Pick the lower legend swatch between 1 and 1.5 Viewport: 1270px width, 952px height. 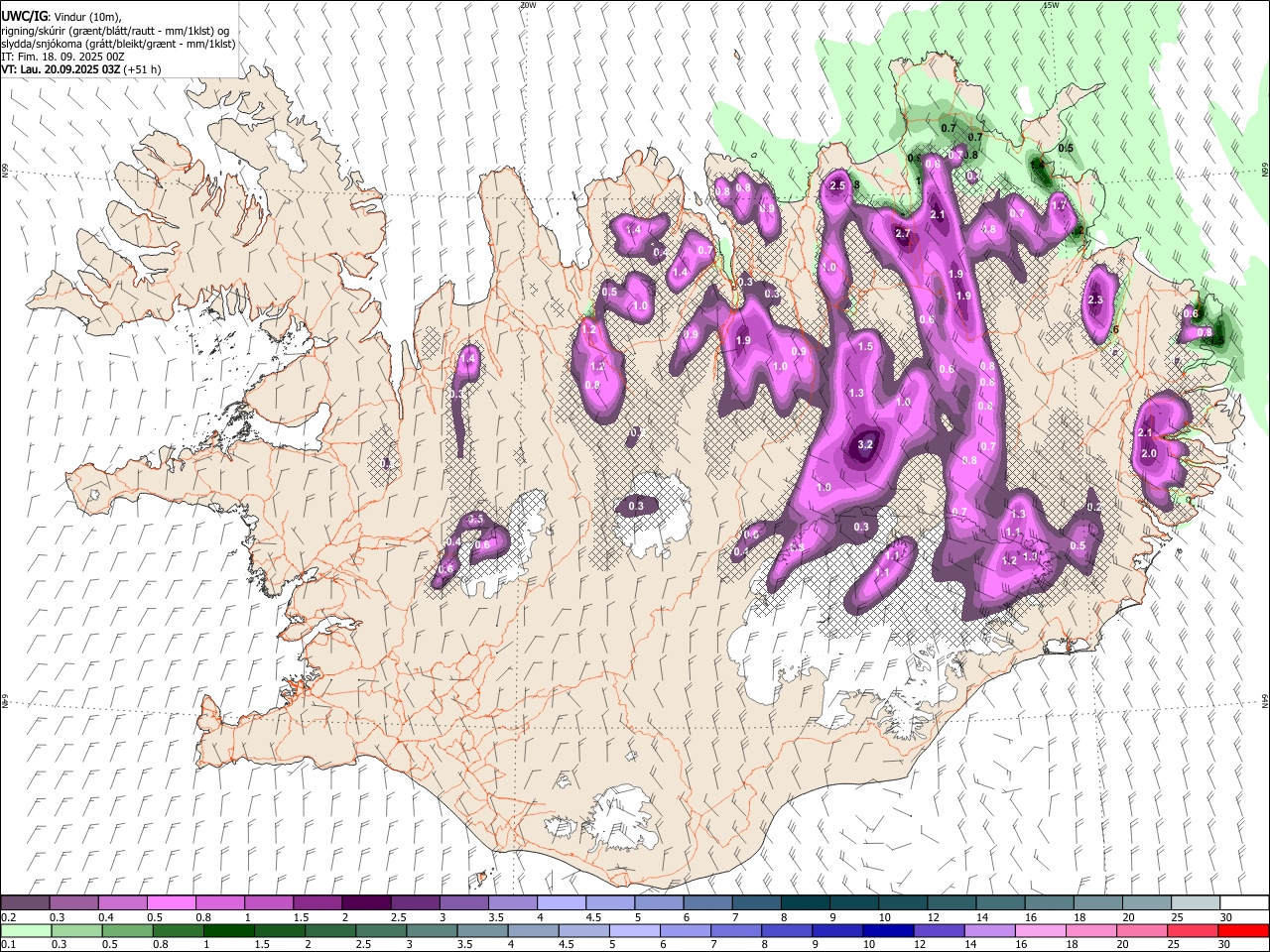point(228,930)
